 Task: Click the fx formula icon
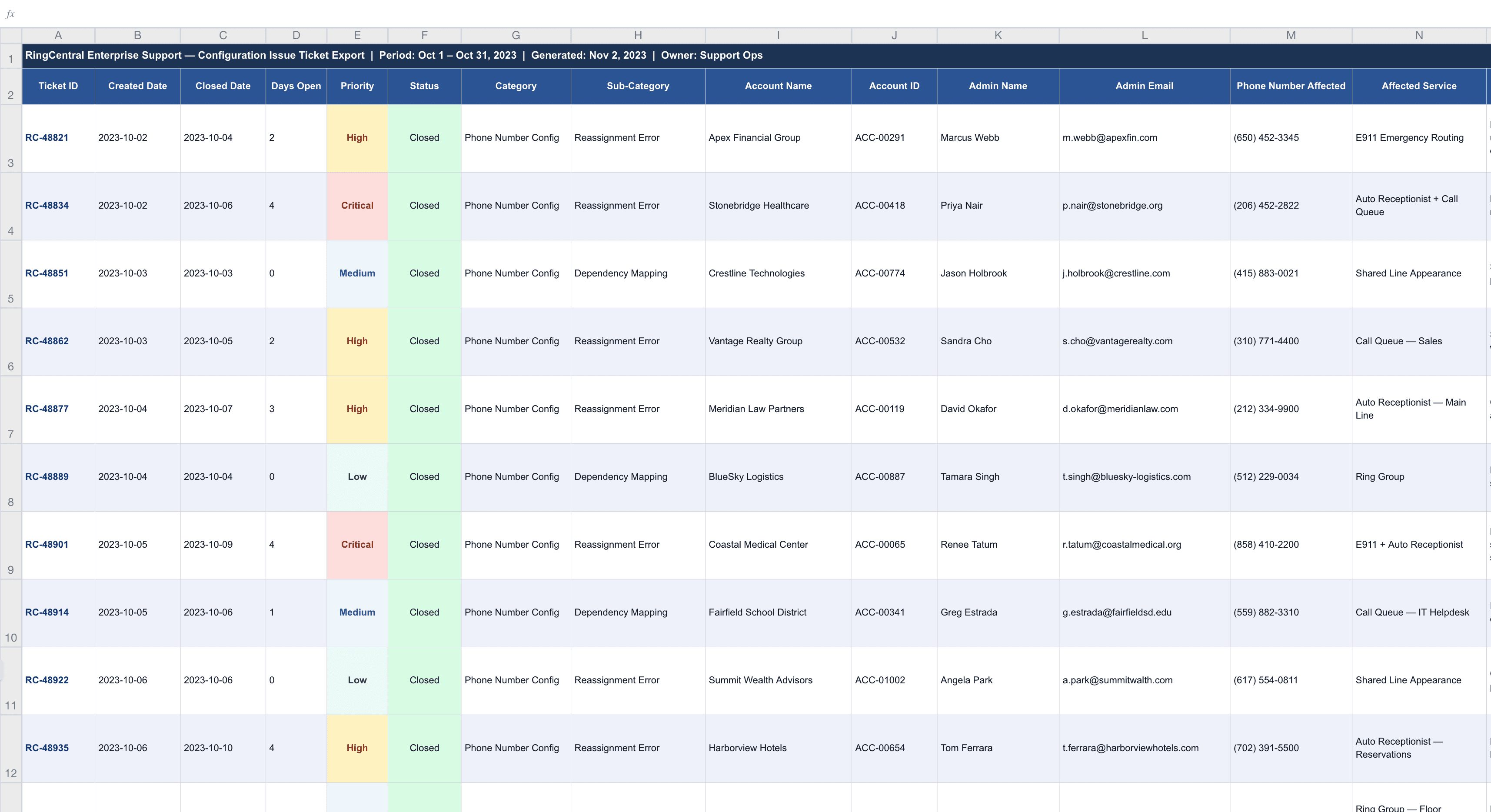tap(10, 14)
